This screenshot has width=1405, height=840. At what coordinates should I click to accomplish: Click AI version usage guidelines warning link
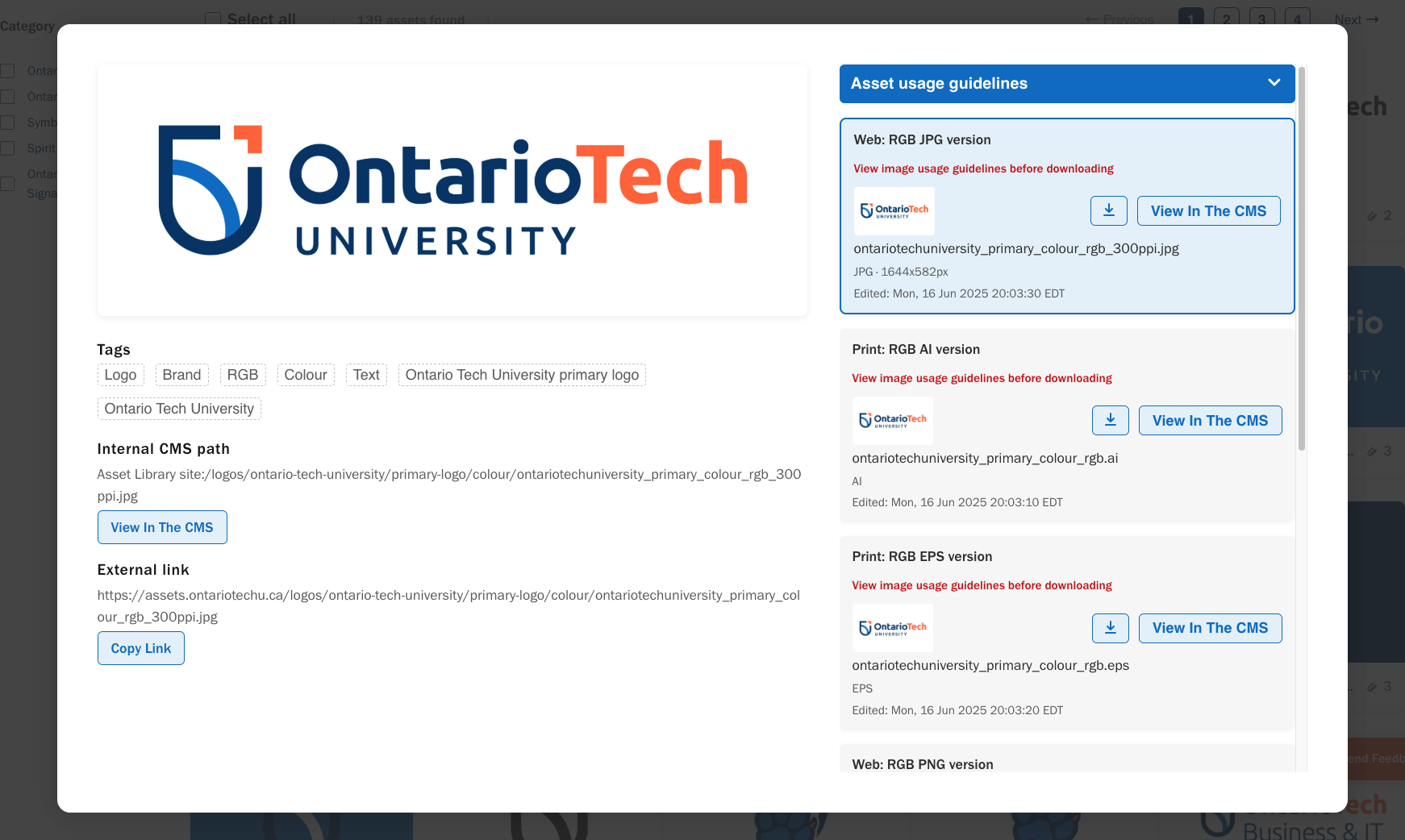tap(982, 378)
